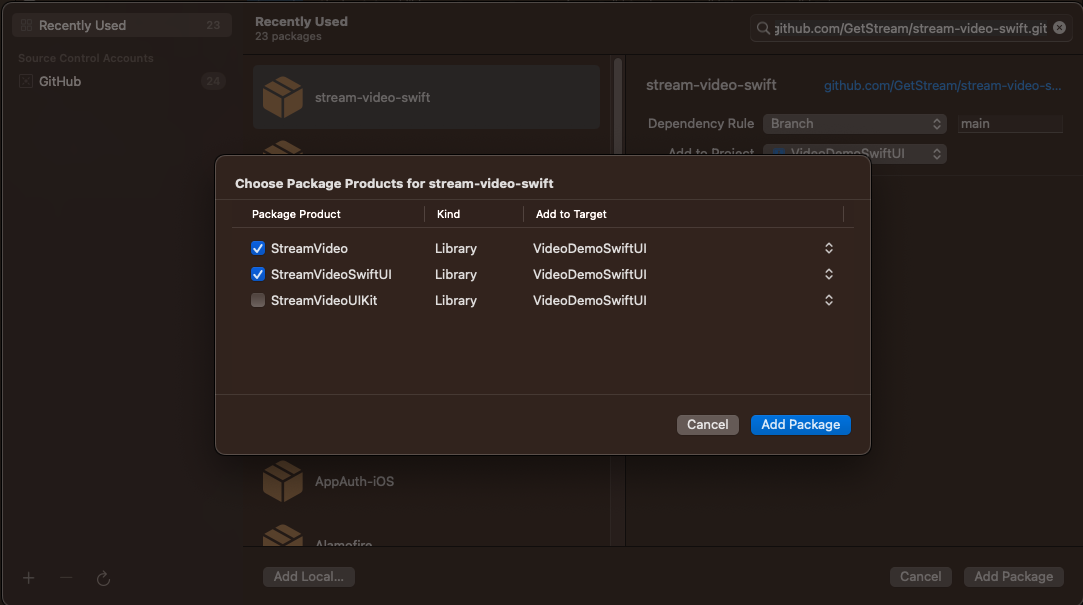Uncheck the StreamVideo product checkbox
The image size is (1083, 605).
(x=258, y=248)
